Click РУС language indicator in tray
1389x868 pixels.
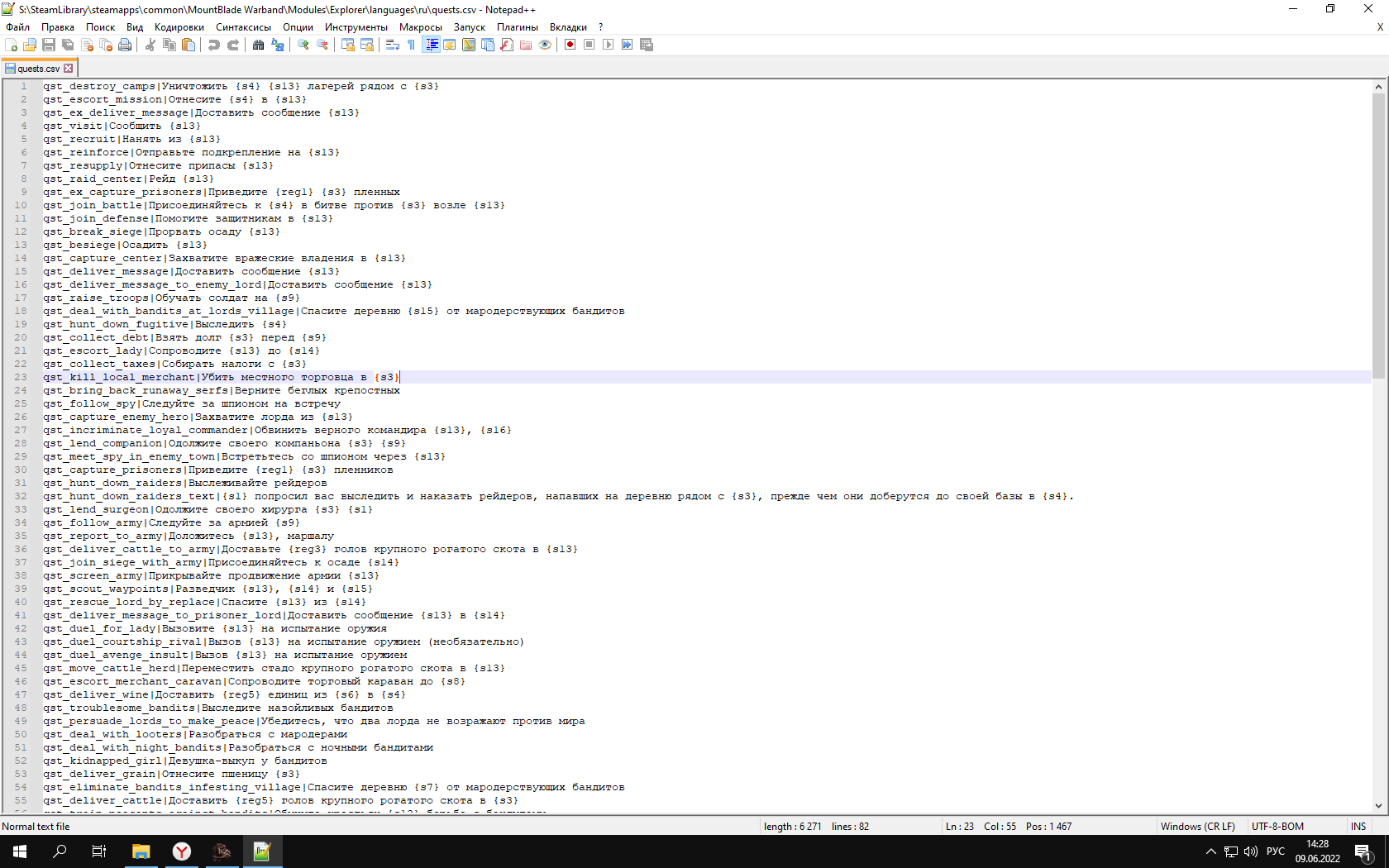[1276, 851]
